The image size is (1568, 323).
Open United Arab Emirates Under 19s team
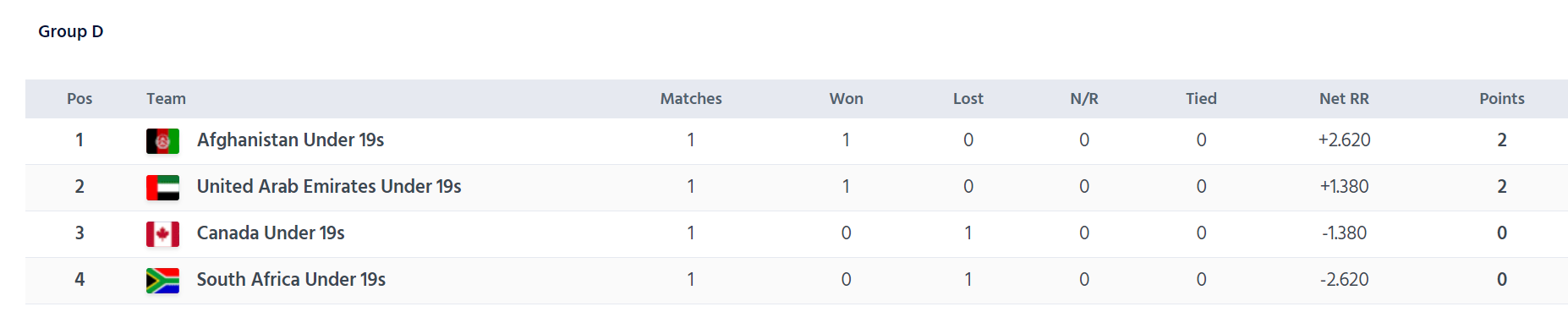click(x=329, y=187)
